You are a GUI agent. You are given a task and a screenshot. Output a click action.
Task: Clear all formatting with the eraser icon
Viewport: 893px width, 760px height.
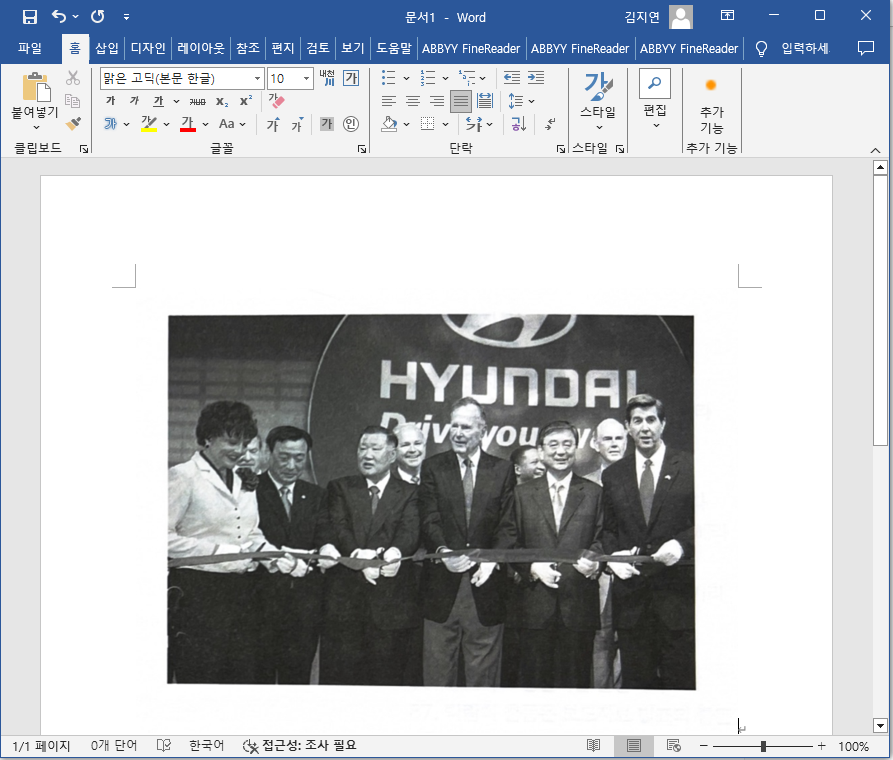276,101
